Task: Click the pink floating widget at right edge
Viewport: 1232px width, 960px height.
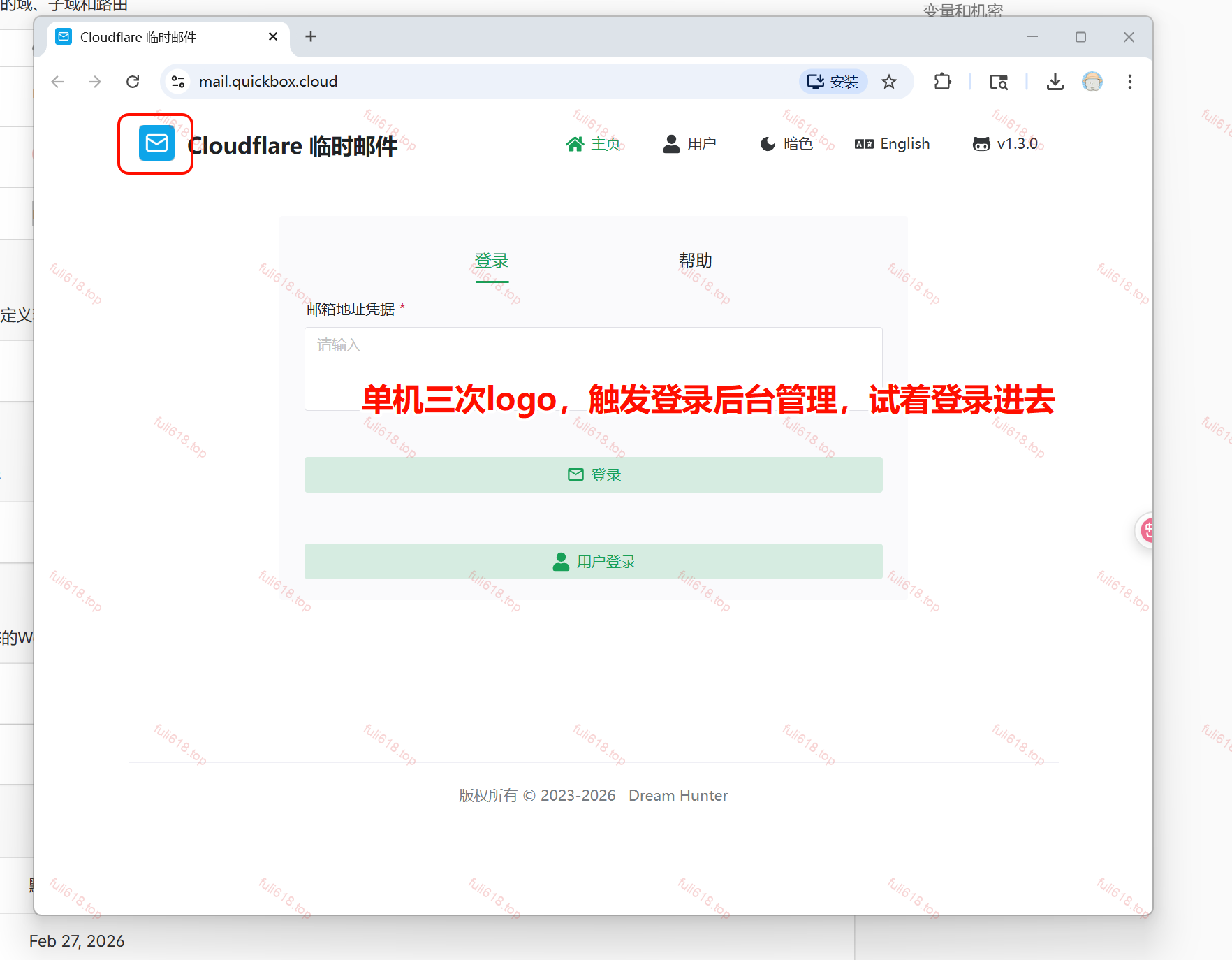Action: point(1146,531)
